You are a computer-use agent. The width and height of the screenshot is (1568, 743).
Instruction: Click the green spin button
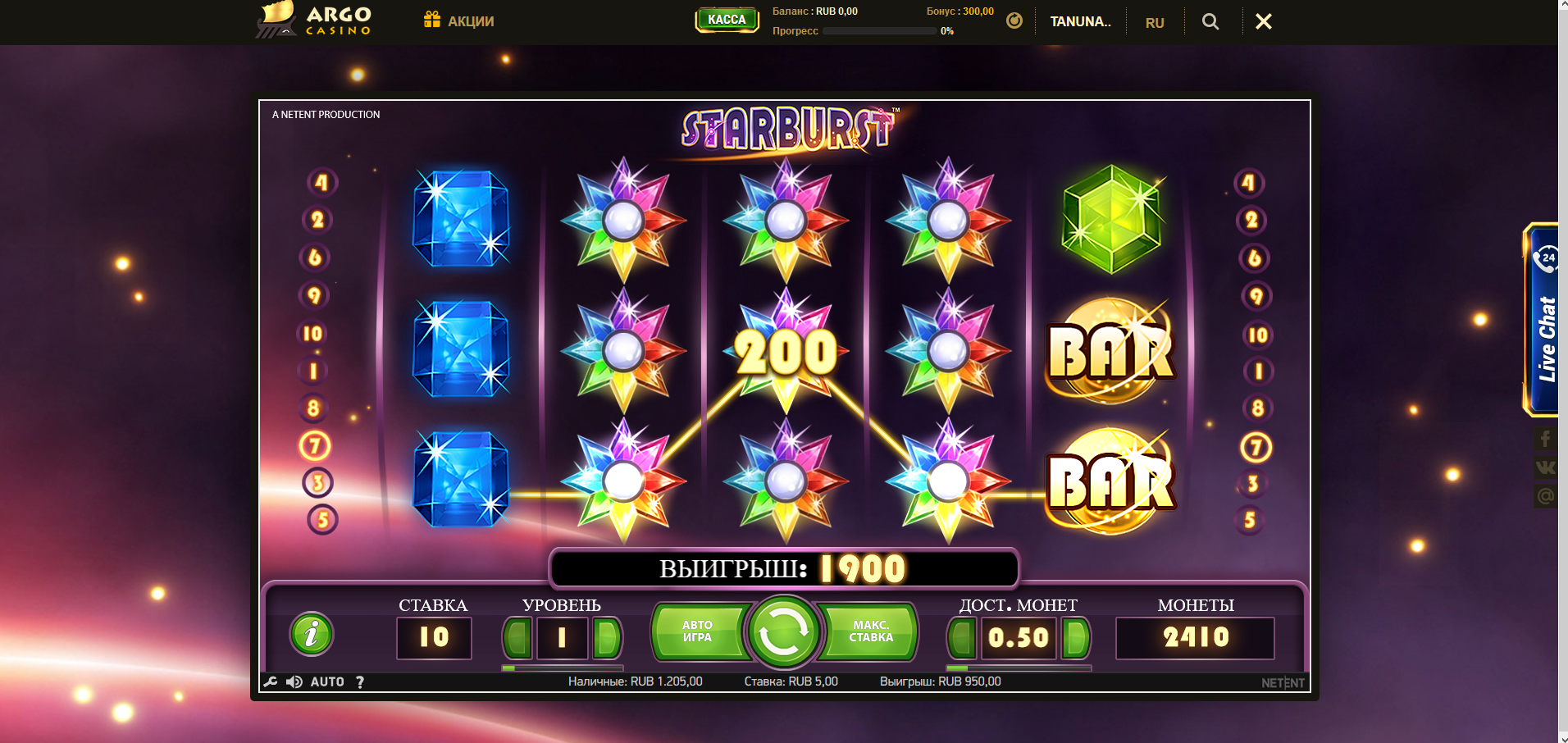783,632
